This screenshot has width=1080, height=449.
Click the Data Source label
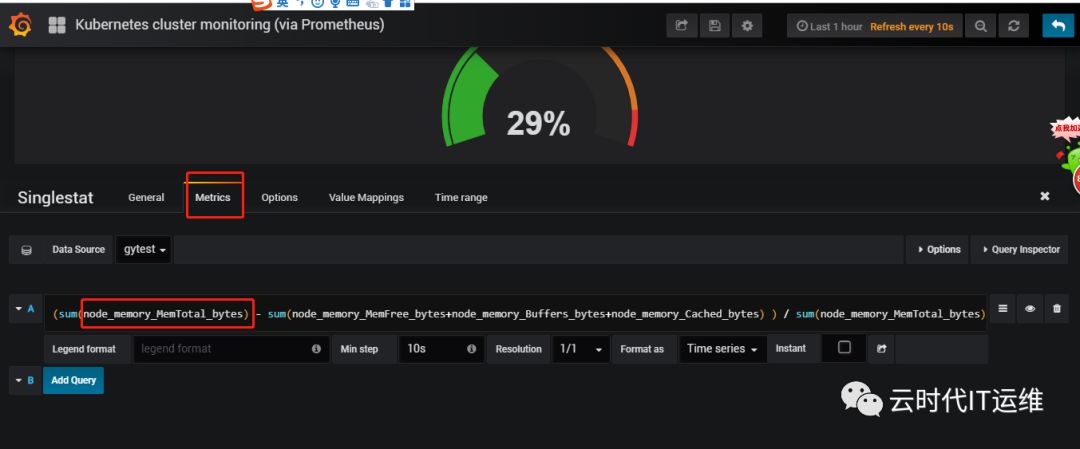(x=79, y=249)
